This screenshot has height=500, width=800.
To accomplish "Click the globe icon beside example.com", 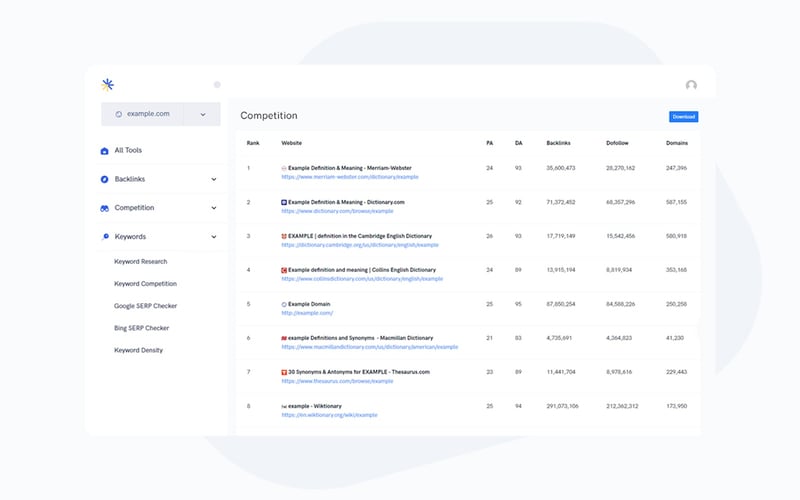I will [118, 114].
